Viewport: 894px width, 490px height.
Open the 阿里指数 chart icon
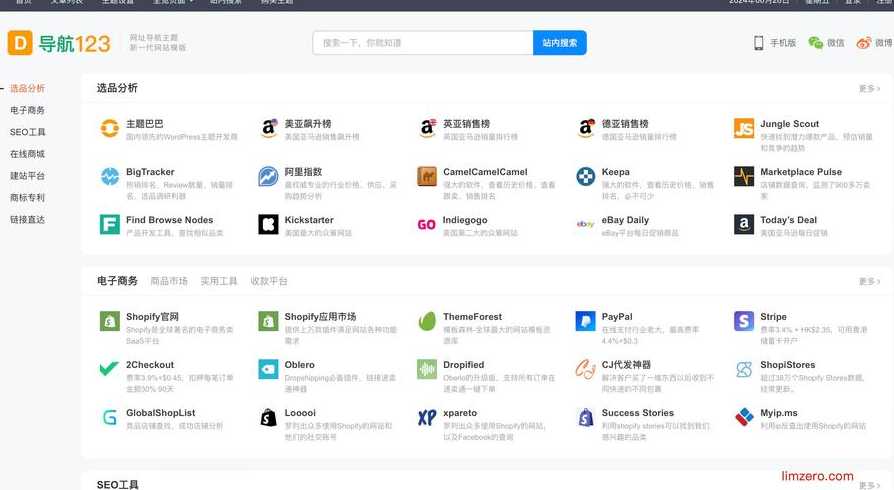268,176
